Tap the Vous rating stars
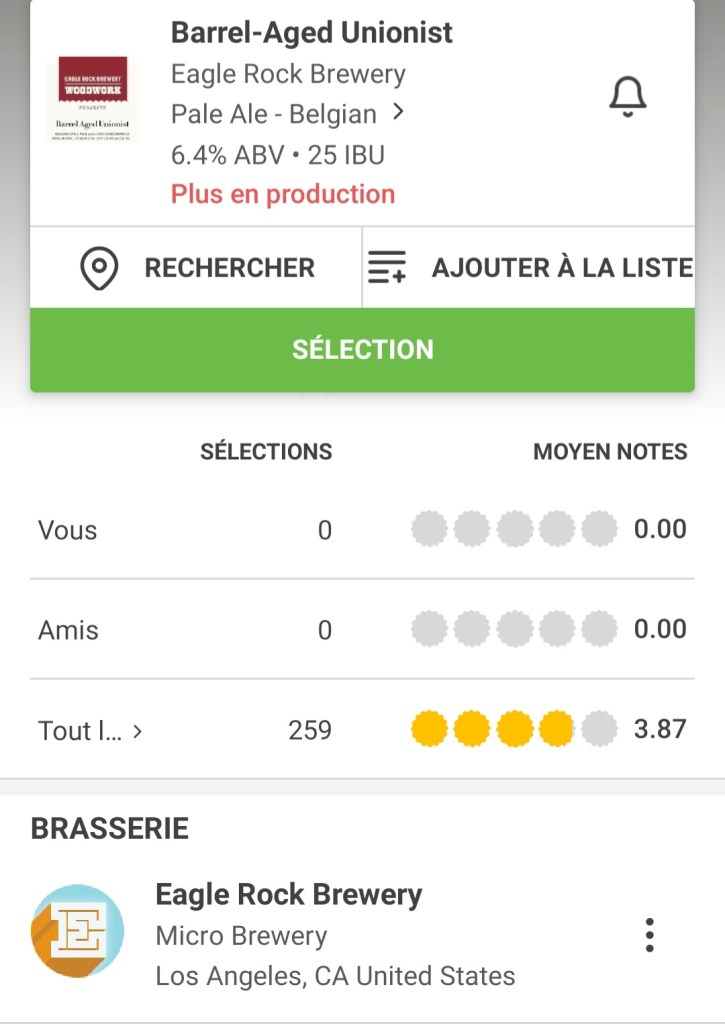725x1024 pixels. pyautogui.click(x=514, y=529)
